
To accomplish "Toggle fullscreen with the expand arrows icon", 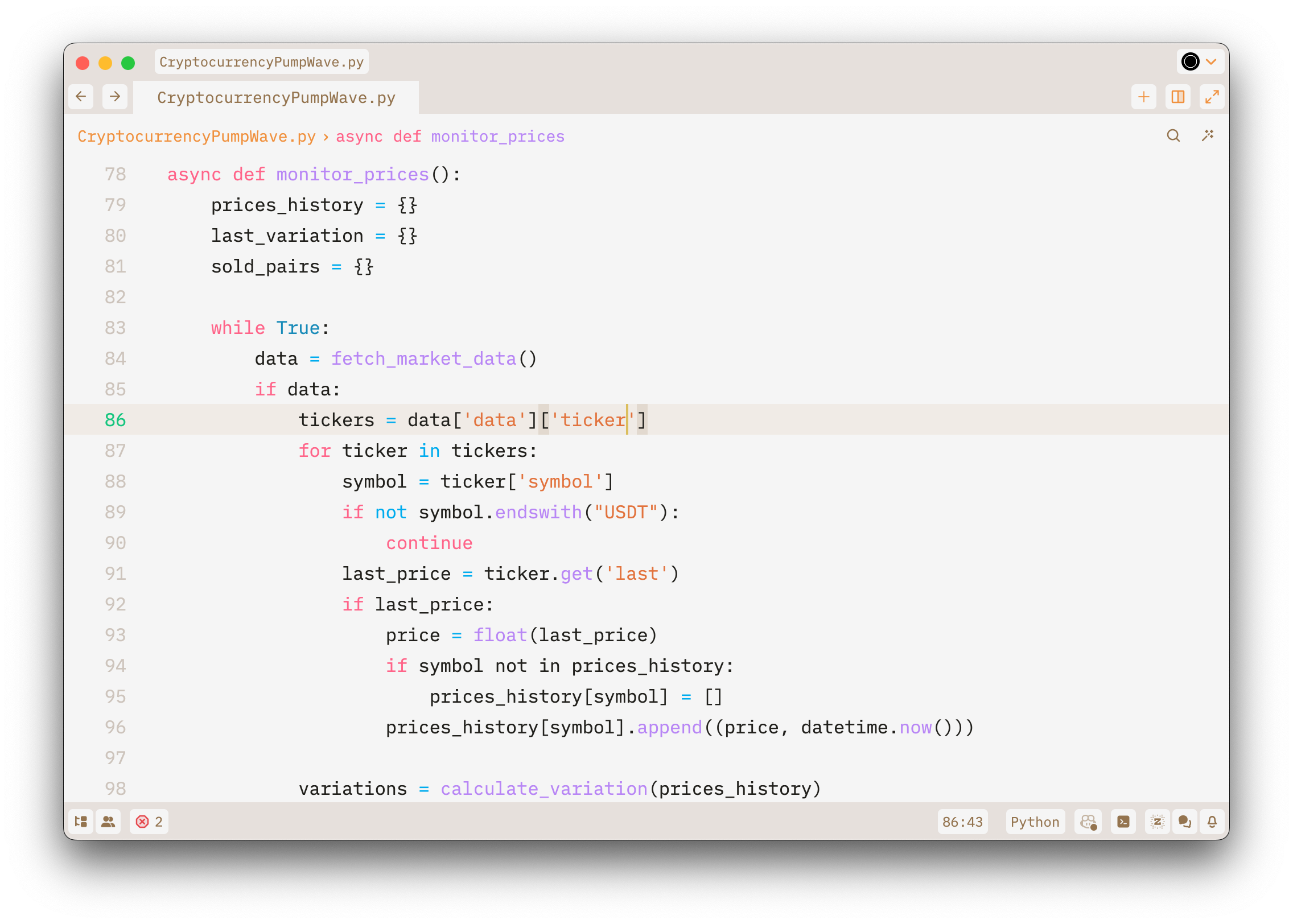I will (x=1212, y=97).
